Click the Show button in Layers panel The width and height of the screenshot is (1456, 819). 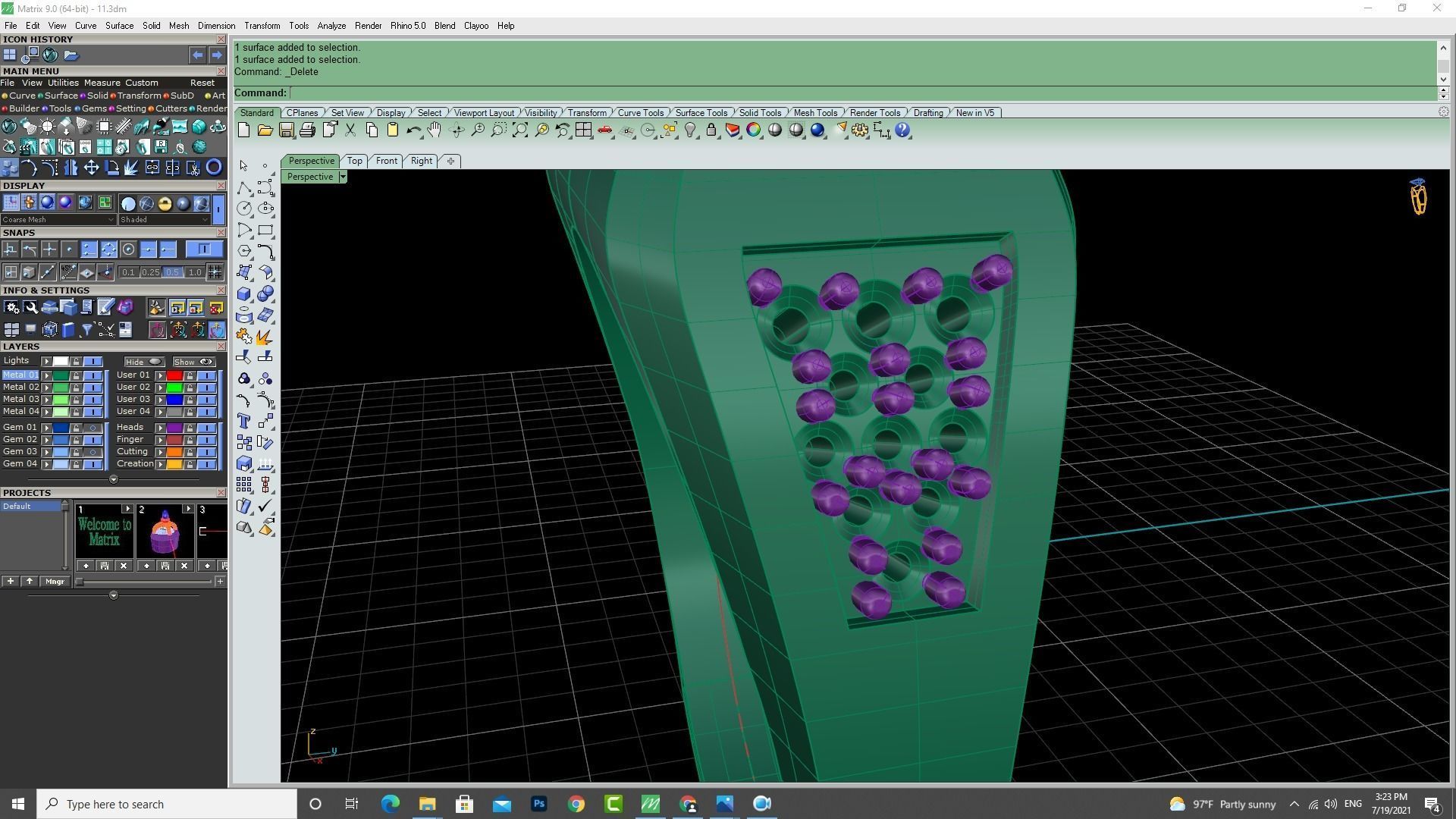click(x=193, y=362)
